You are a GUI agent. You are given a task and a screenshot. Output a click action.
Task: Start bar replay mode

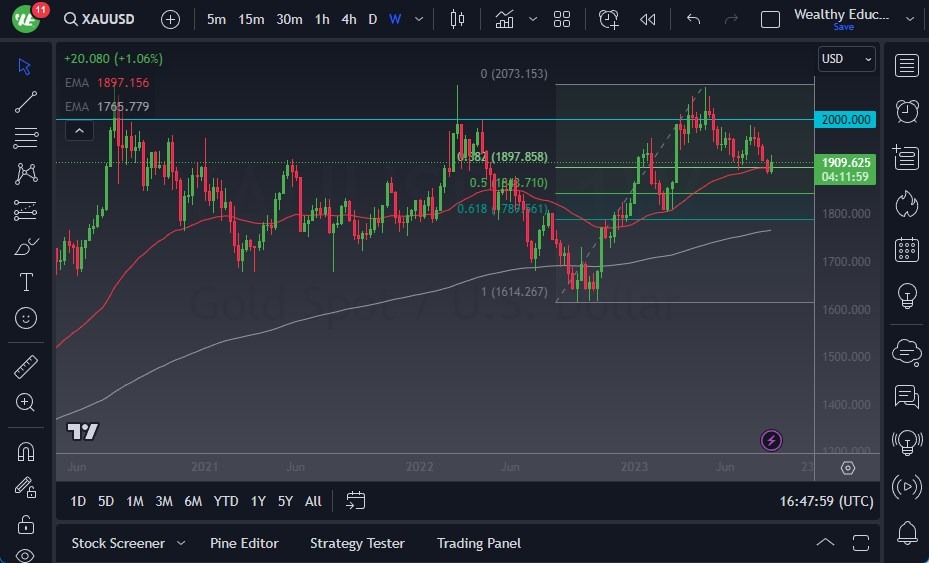pos(648,20)
